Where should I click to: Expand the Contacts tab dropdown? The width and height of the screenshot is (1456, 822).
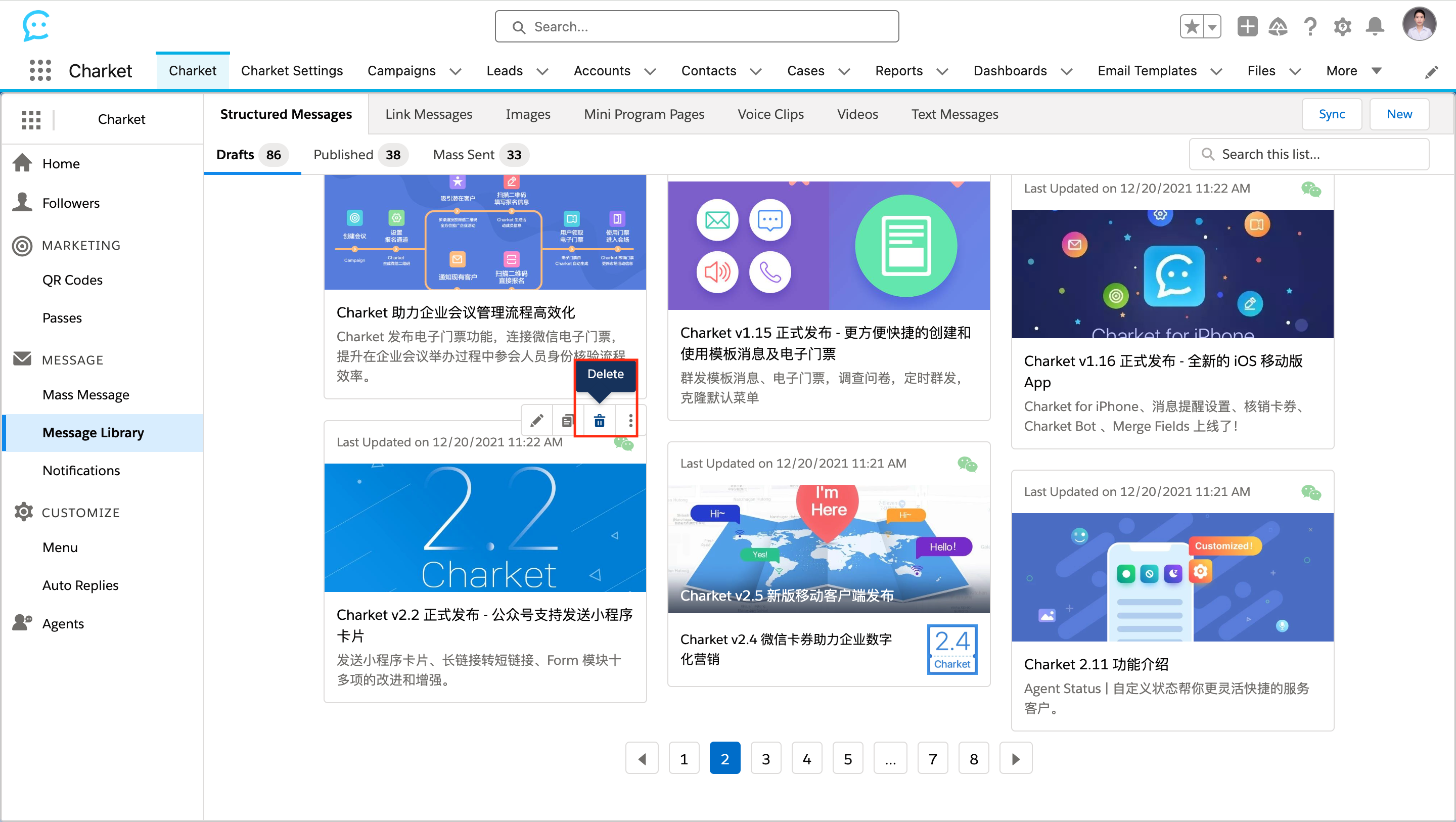tap(756, 71)
